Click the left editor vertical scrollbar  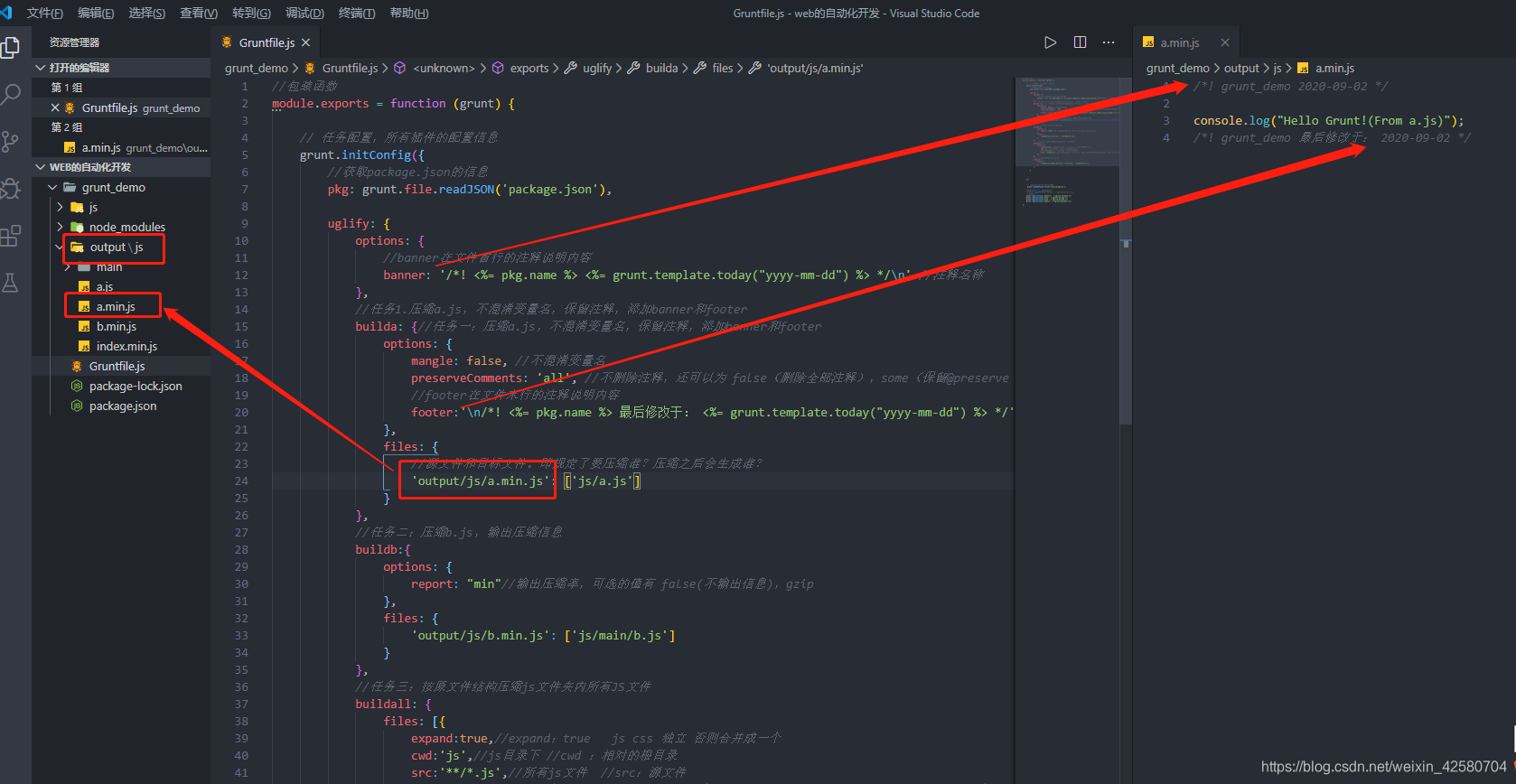(x=1126, y=249)
